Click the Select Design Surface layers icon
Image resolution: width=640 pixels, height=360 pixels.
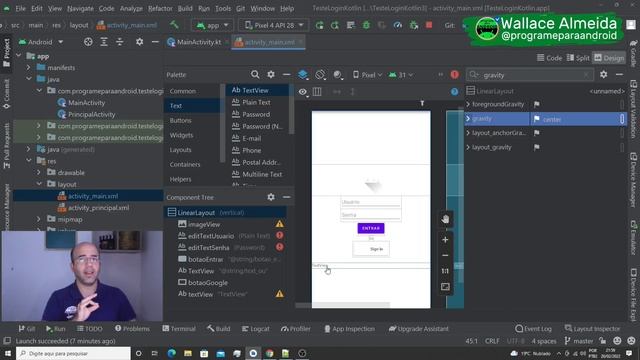(303, 75)
